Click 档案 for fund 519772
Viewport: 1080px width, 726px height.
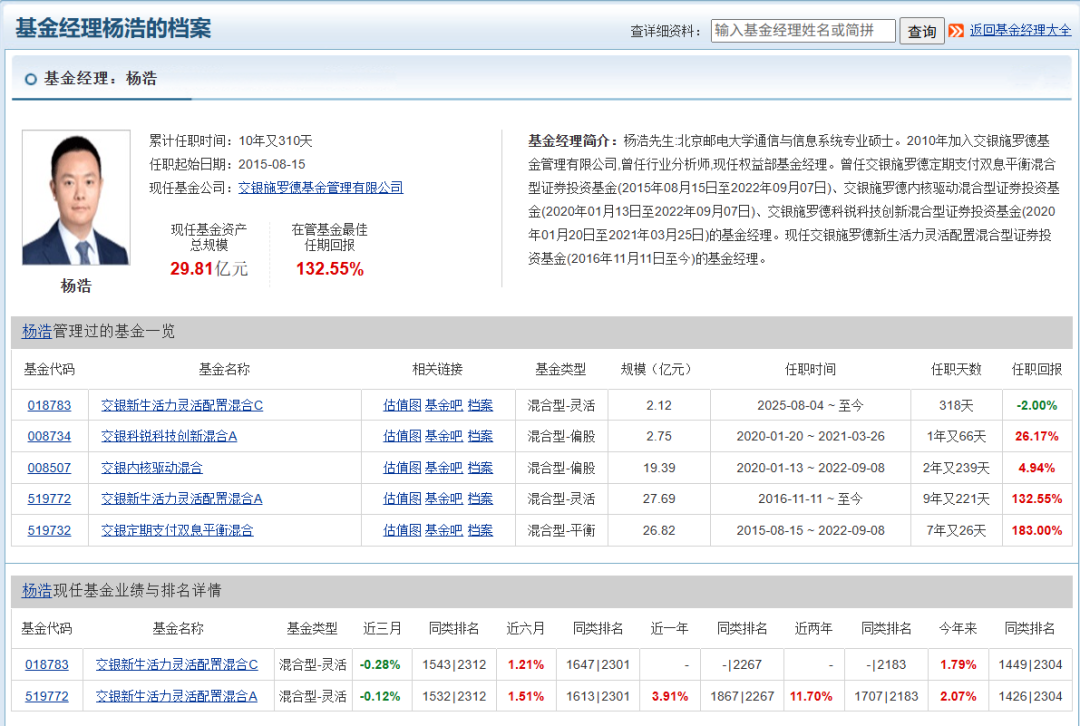click(480, 499)
